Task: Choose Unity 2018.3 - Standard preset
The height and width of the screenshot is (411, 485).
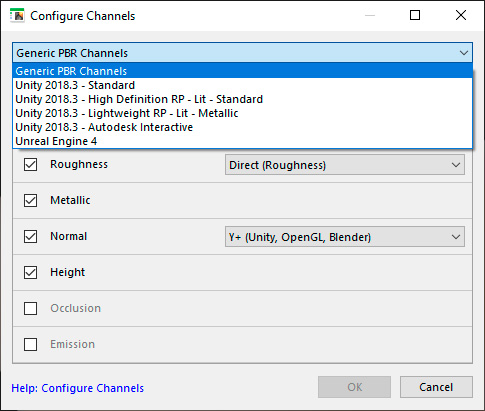Action: [242, 85]
